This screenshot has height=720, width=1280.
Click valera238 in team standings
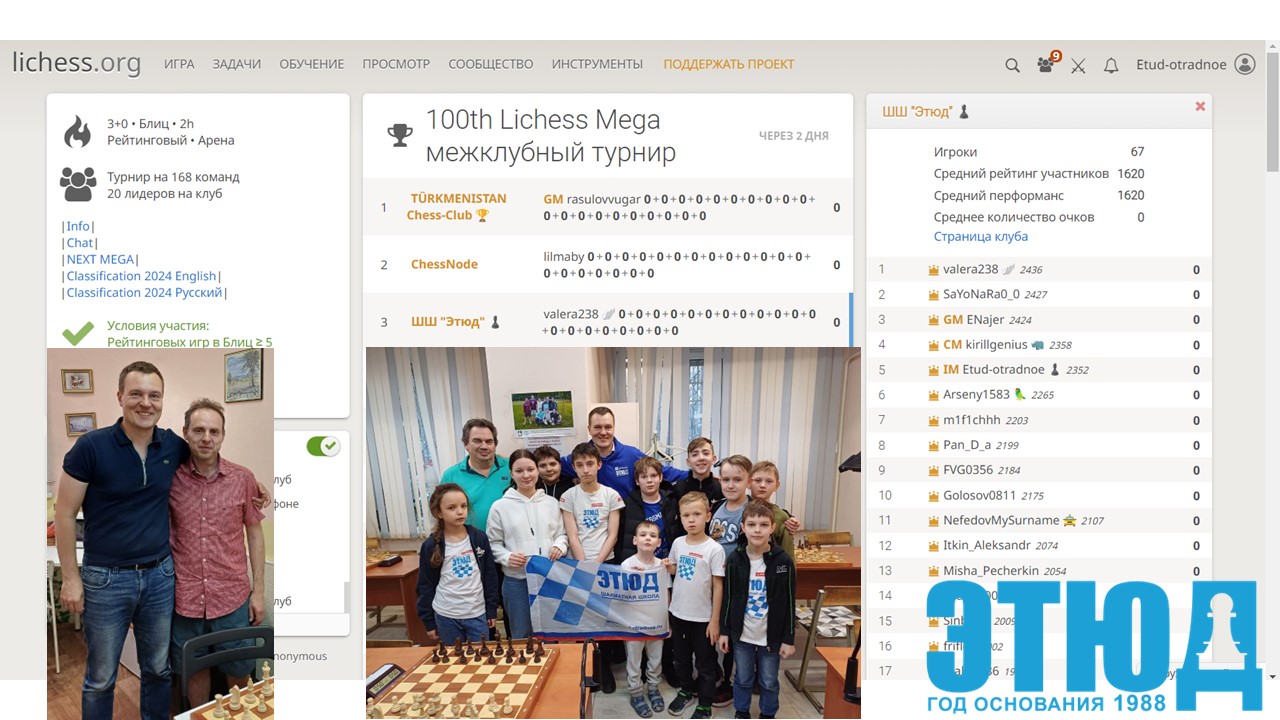pos(571,314)
